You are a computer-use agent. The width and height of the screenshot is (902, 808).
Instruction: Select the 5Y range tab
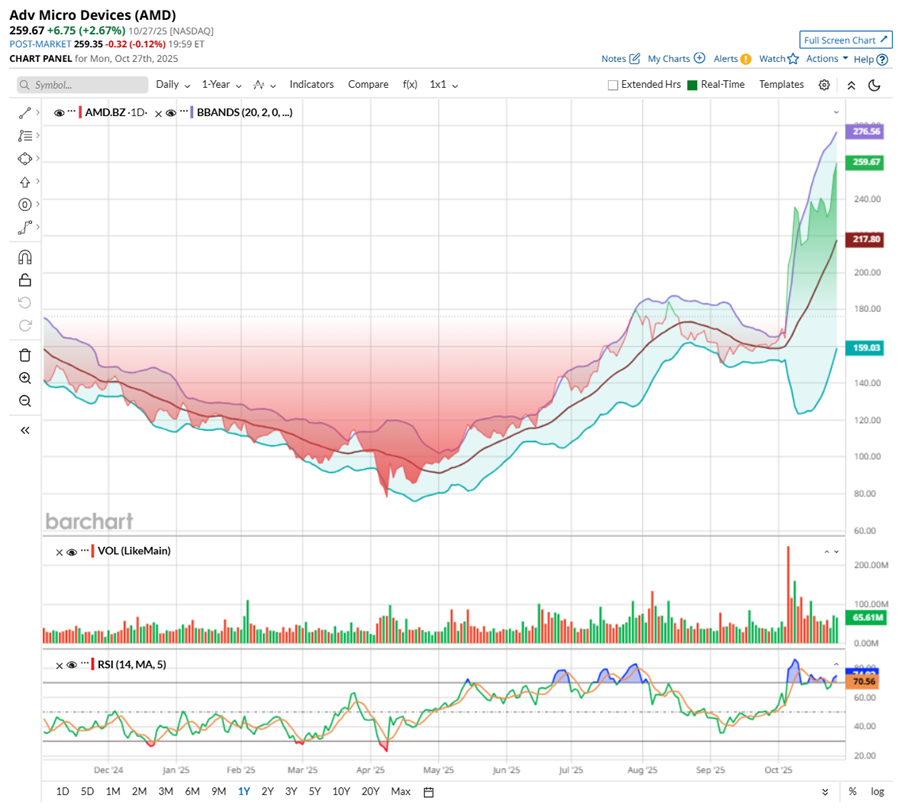click(x=315, y=792)
